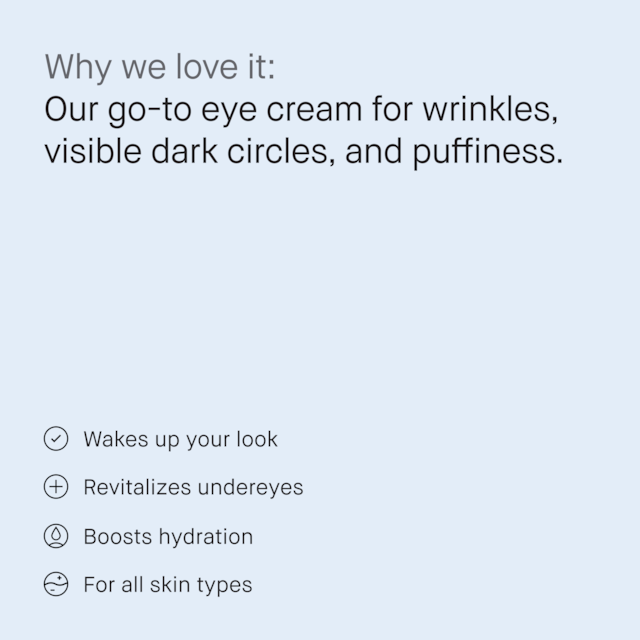This screenshot has width=640, height=640.
Task: Click the plus circle icon
Action: pos(56,487)
